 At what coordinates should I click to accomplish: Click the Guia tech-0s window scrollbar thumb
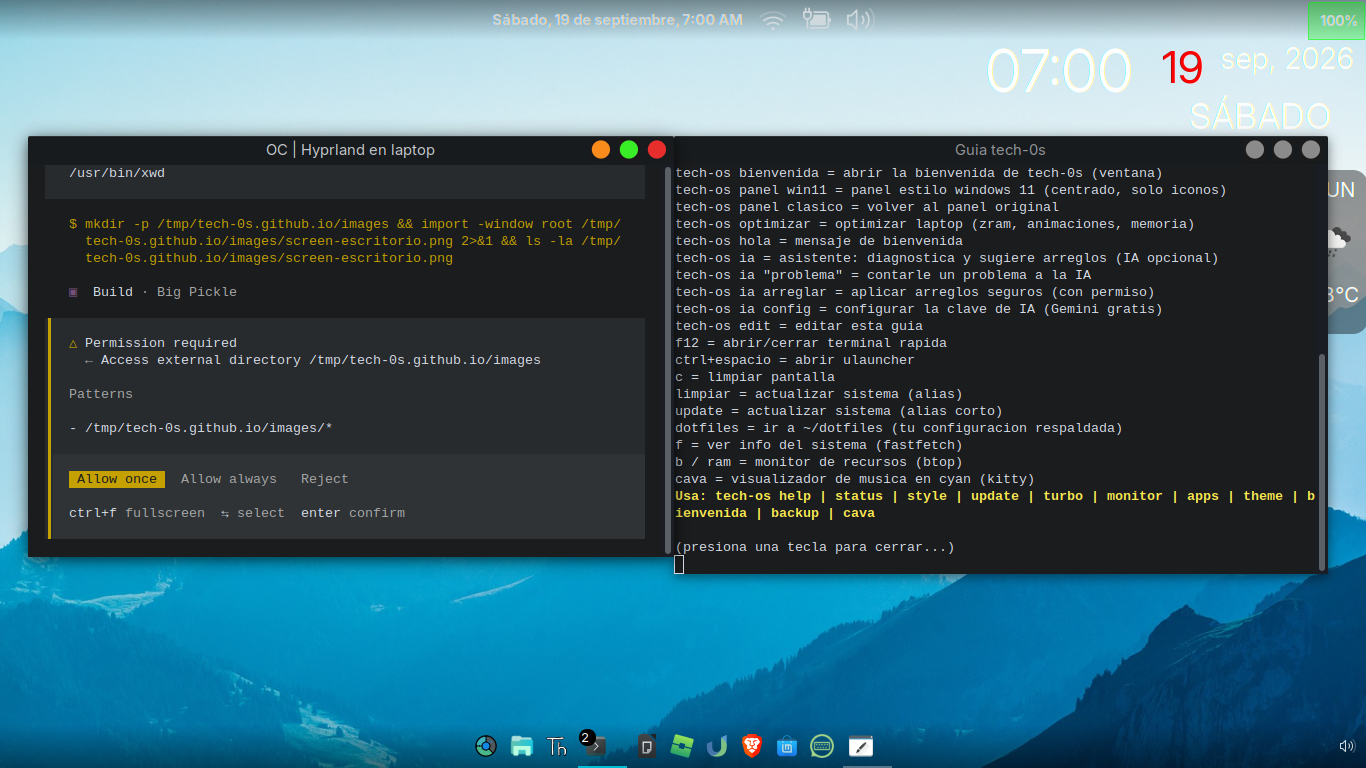tap(1324, 461)
